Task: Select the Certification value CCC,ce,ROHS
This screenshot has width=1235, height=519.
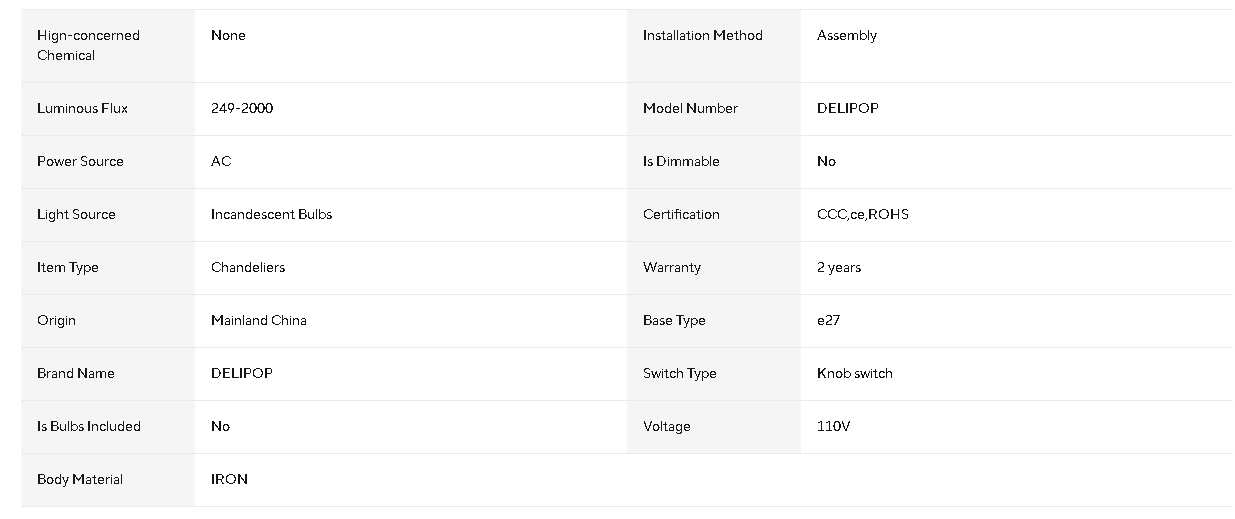Action: [x=863, y=214]
